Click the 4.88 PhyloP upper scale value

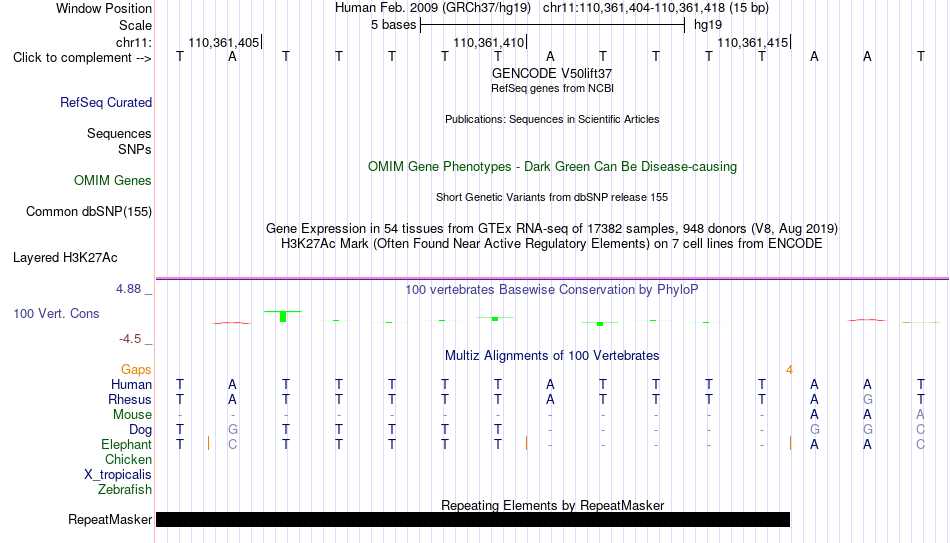tap(128, 289)
